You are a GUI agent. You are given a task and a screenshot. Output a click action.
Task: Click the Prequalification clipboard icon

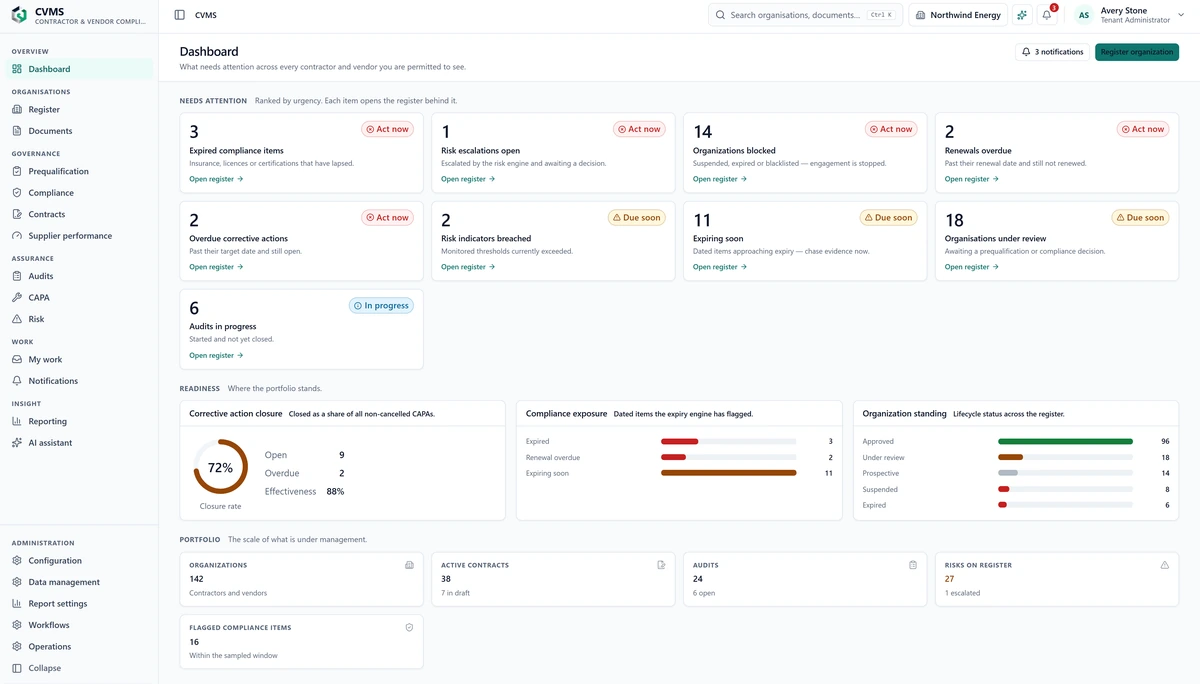click(x=17, y=171)
